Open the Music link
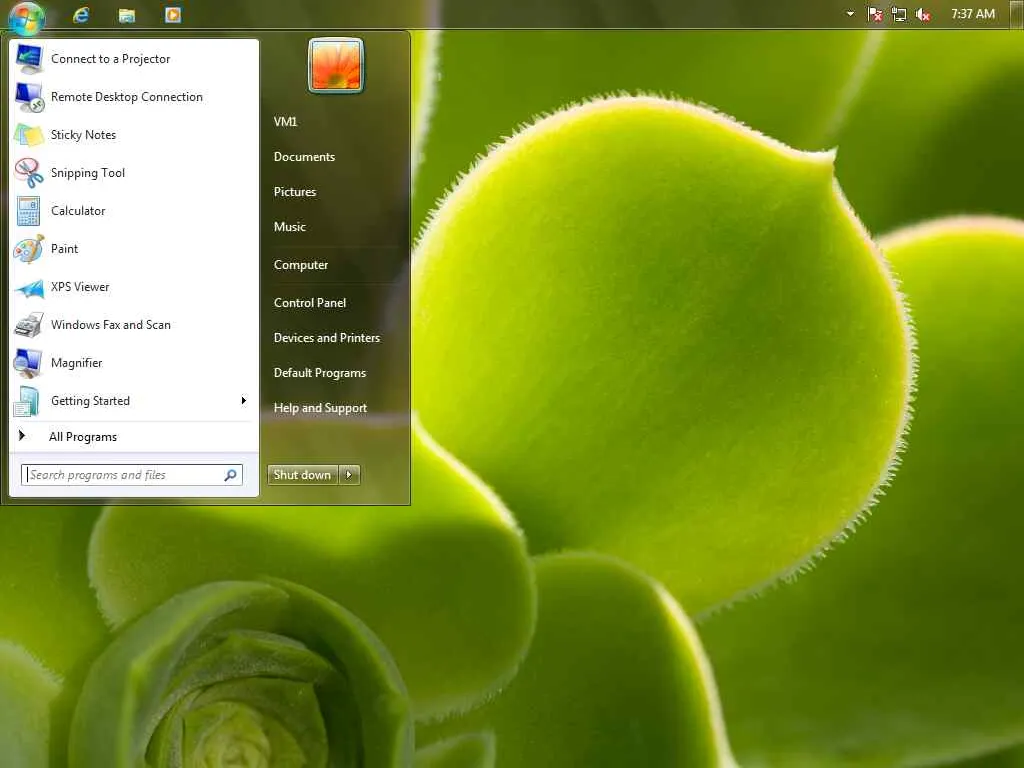The width and height of the screenshot is (1024, 768). tap(289, 227)
